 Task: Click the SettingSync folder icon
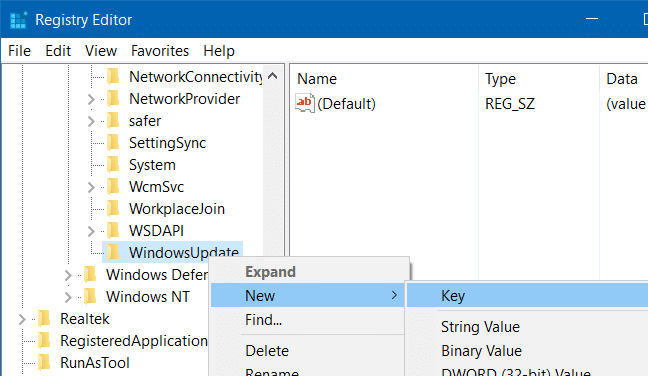click(113, 143)
